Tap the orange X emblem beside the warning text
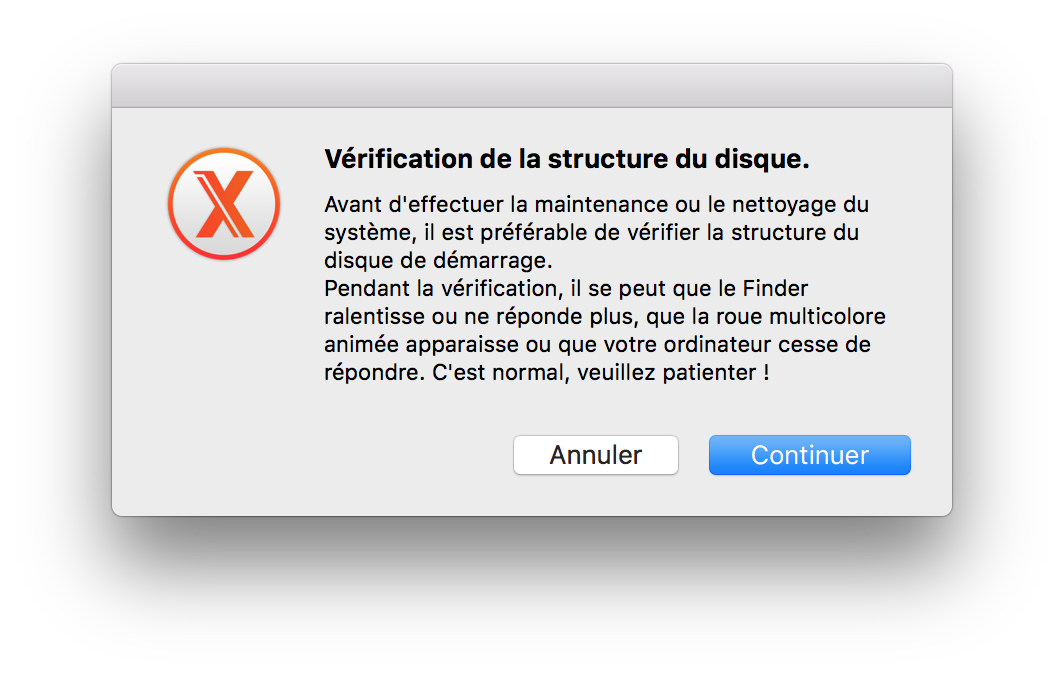 [x=223, y=203]
